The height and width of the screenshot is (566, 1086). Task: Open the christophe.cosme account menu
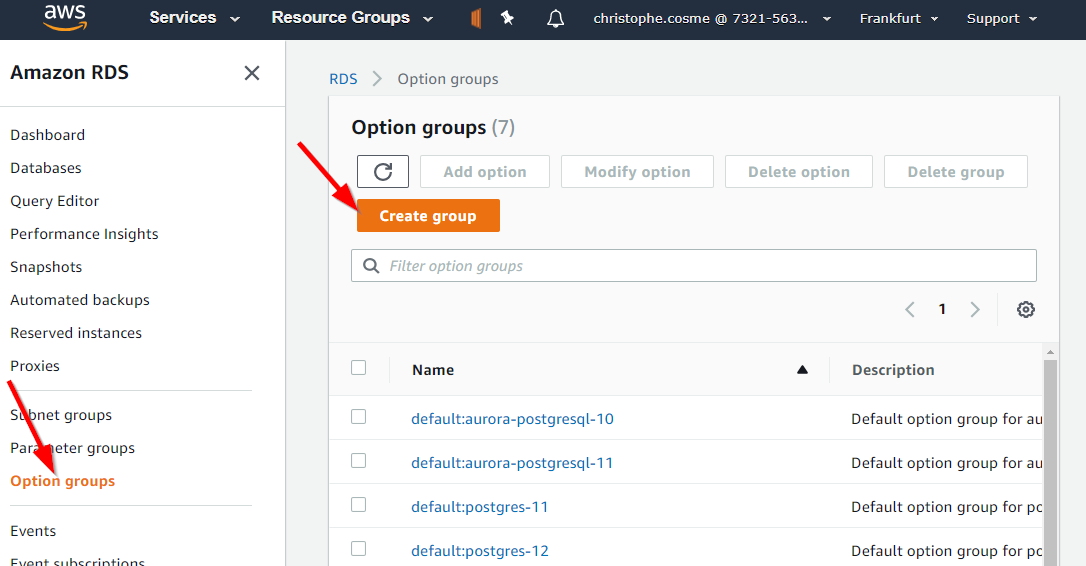click(712, 19)
